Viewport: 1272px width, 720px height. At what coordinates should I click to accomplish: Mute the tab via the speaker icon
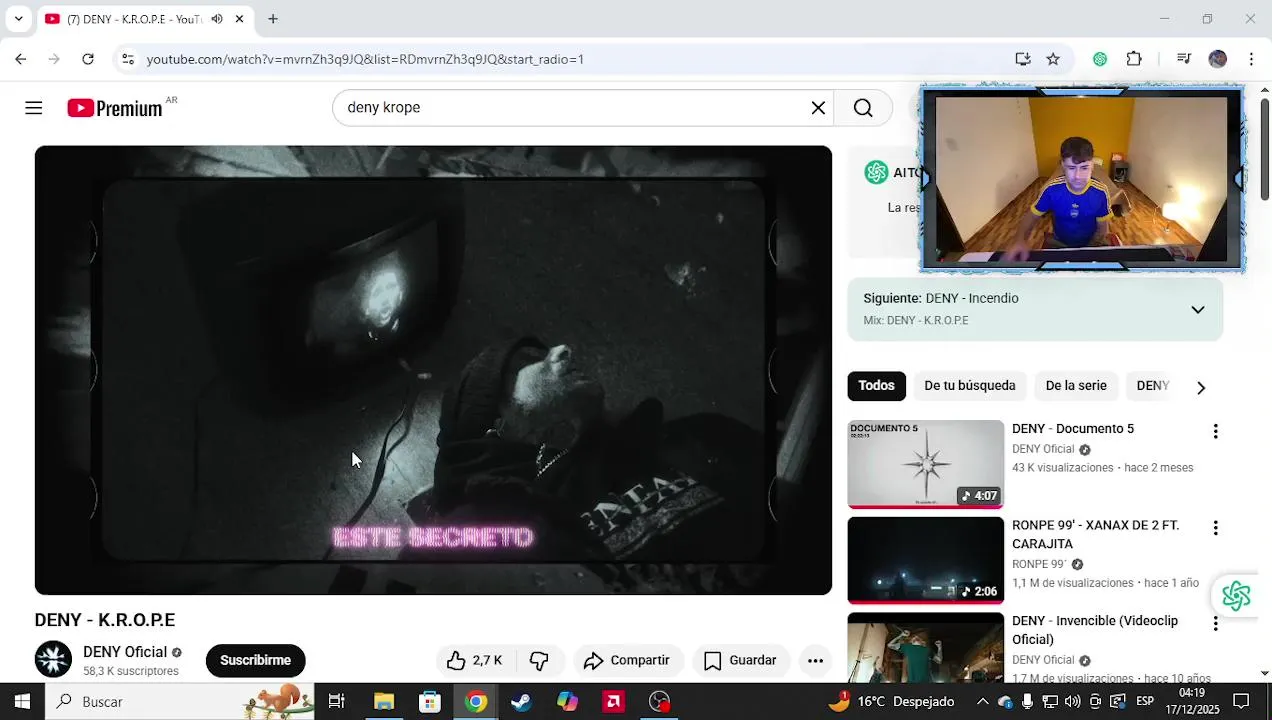tap(217, 19)
